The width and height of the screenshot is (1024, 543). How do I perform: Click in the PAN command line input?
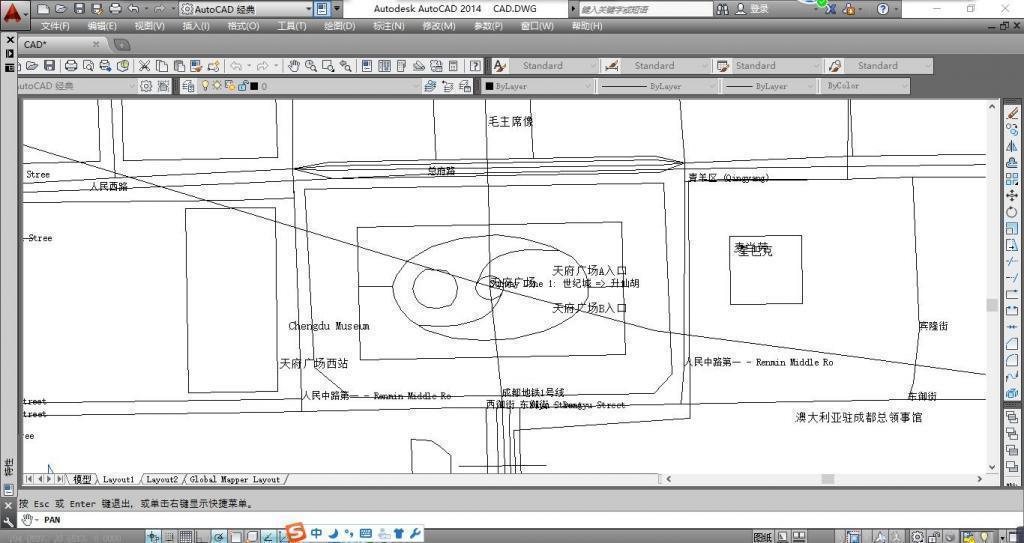coord(509,520)
